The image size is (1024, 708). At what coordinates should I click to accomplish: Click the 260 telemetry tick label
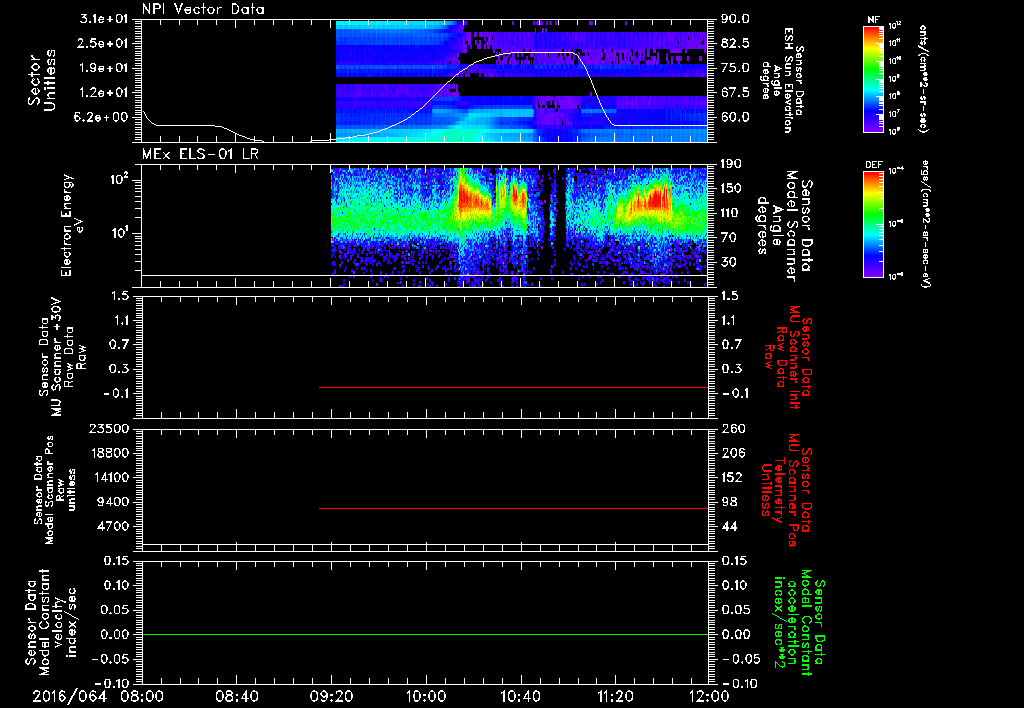point(732,428)
